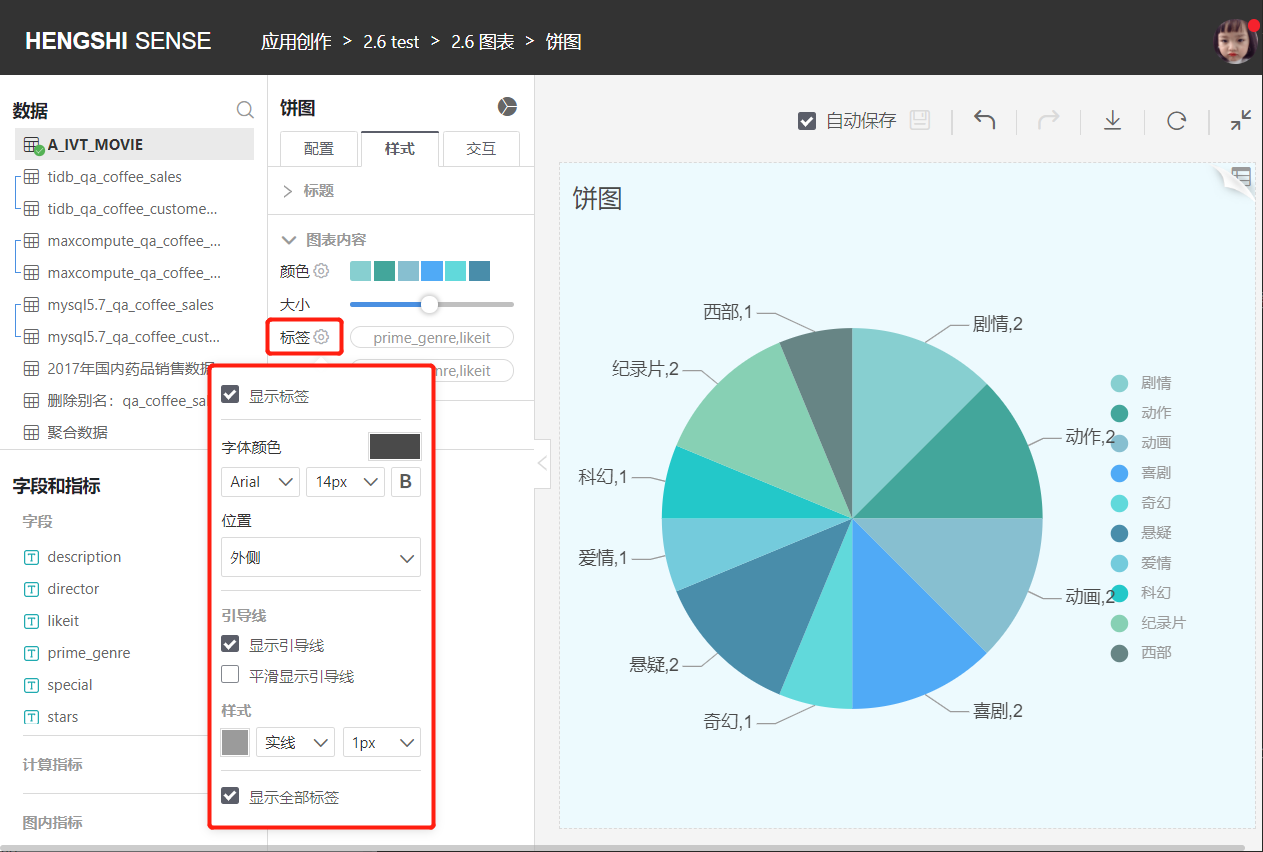This screenshot has height=852, width=1263.
Task: Select the director field
Action: pyautogui.click(x=73, y=589)
